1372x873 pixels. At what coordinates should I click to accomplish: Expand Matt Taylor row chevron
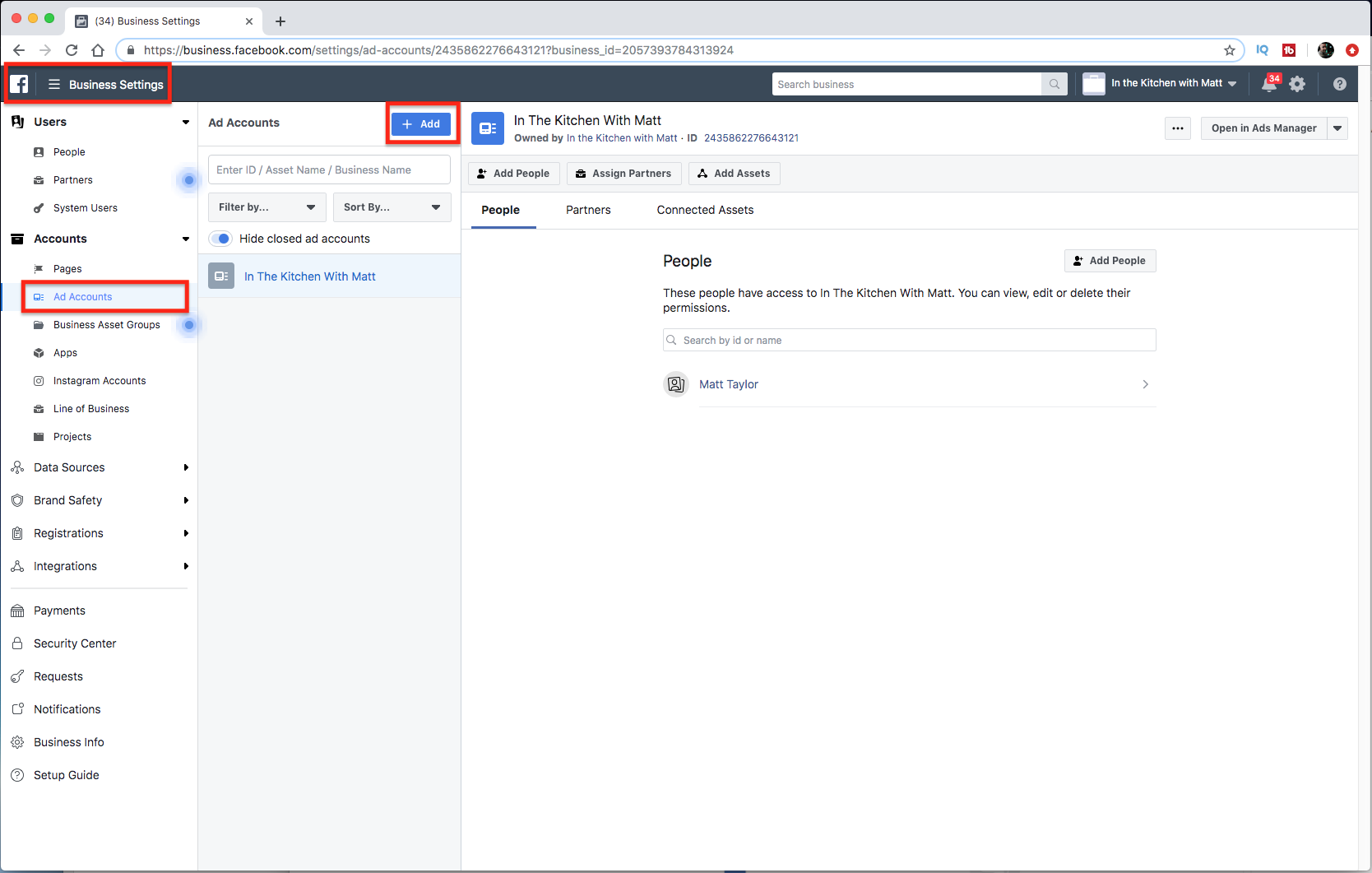coord(1145,384)
